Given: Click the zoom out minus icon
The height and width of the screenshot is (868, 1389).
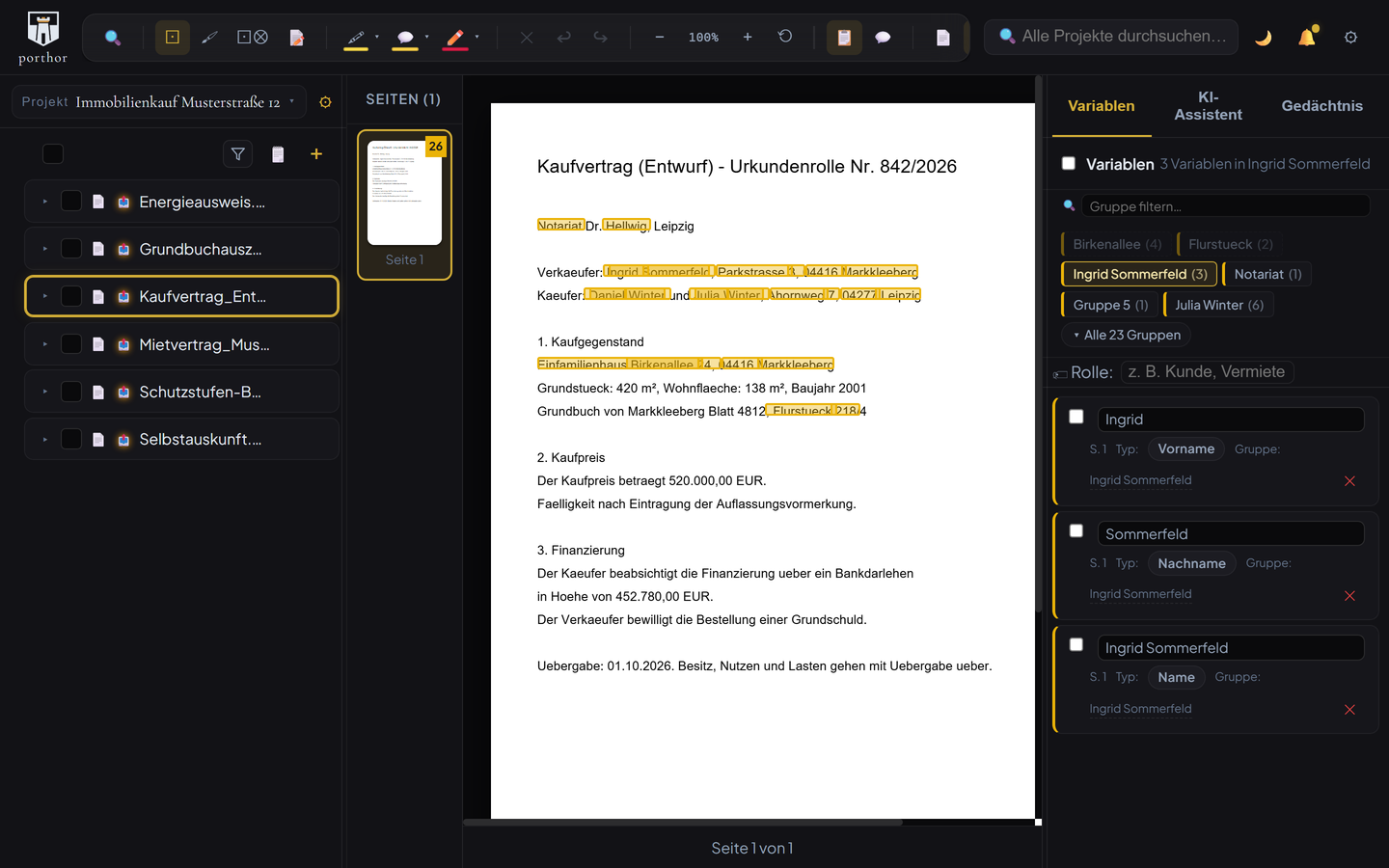Looking at the screenshot, I should tap(660, 38).
